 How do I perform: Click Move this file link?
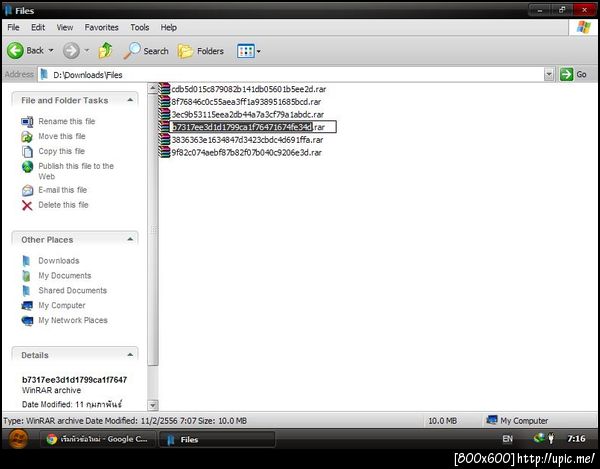tap(62, 136)
